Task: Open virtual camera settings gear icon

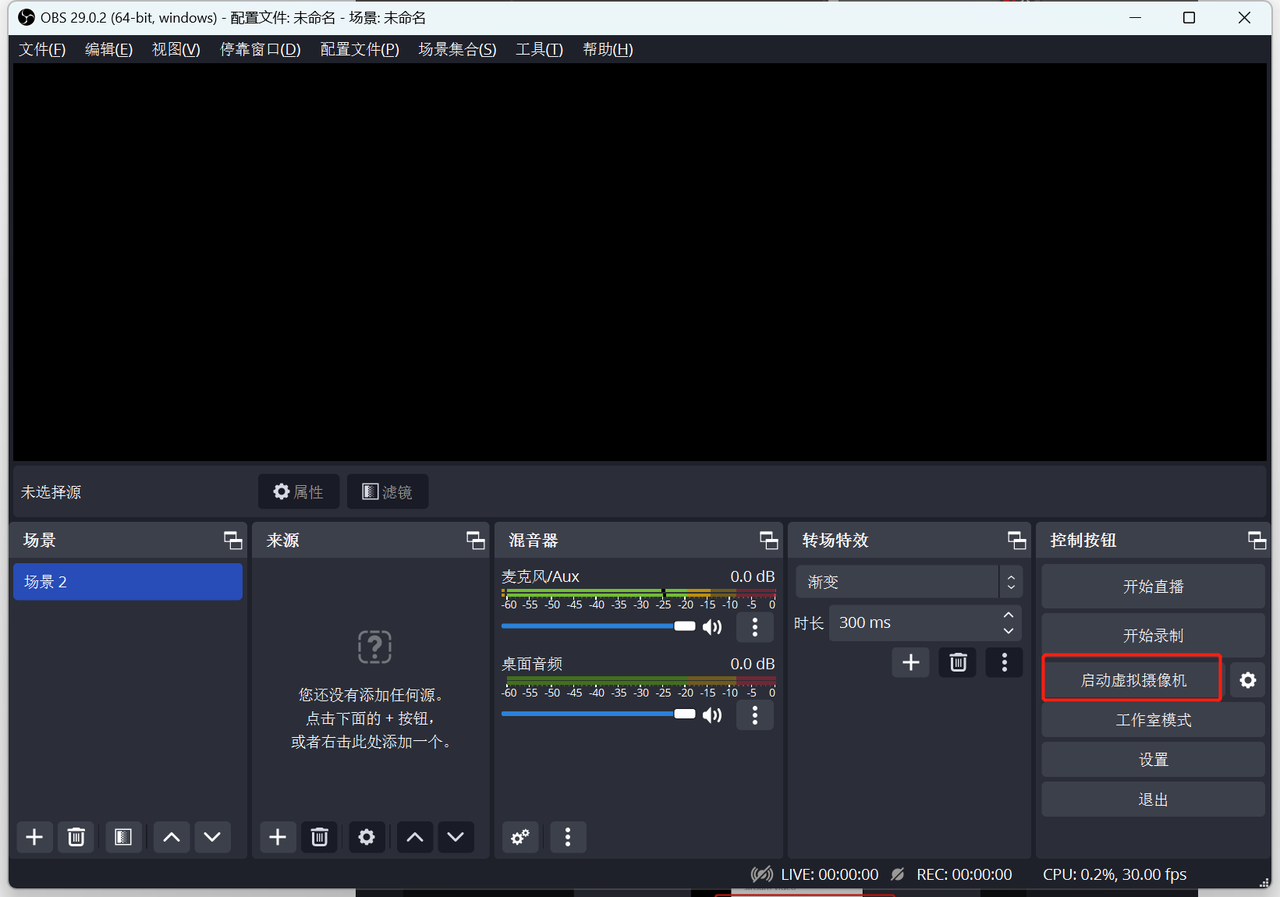Action: [x=1247, y=679]
